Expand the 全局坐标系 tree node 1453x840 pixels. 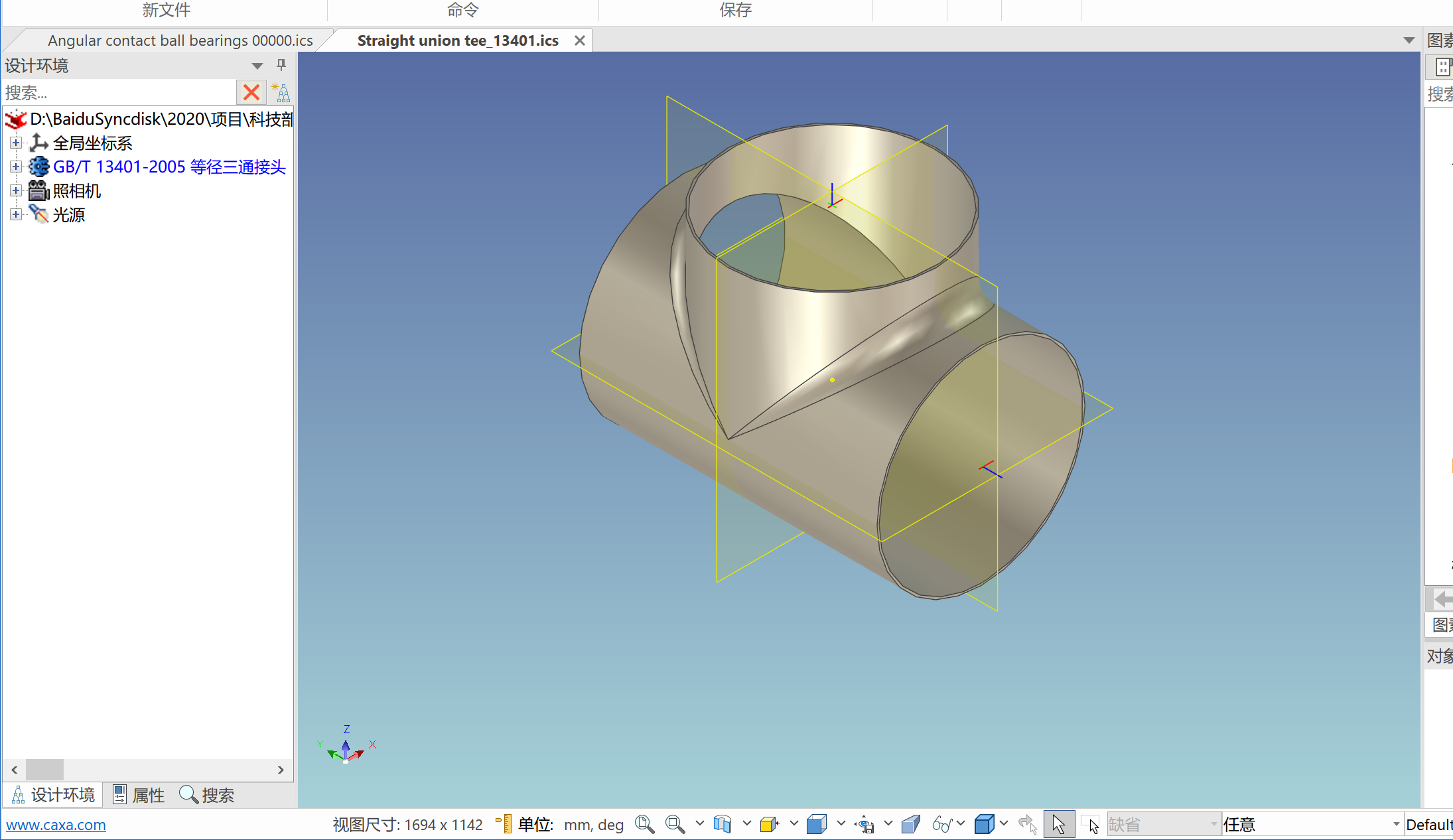pos(16,143)
